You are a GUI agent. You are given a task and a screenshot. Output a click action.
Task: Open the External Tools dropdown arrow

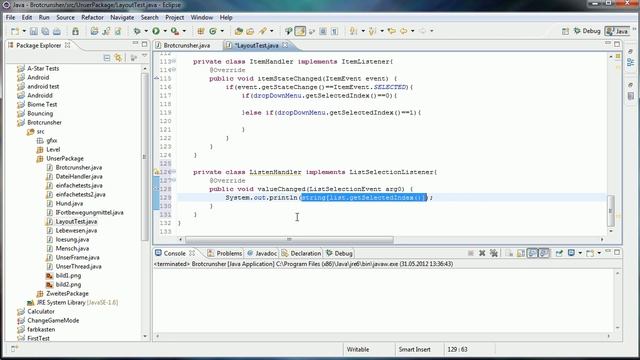(x=184, y=31)
